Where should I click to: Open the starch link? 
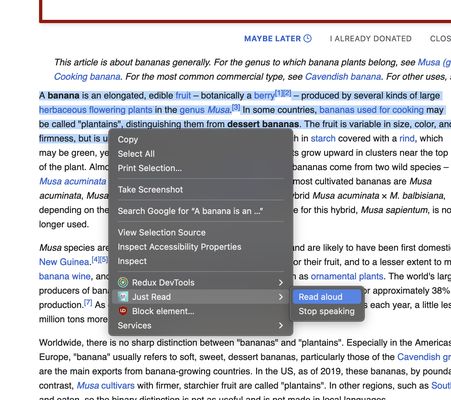point(323,139)
